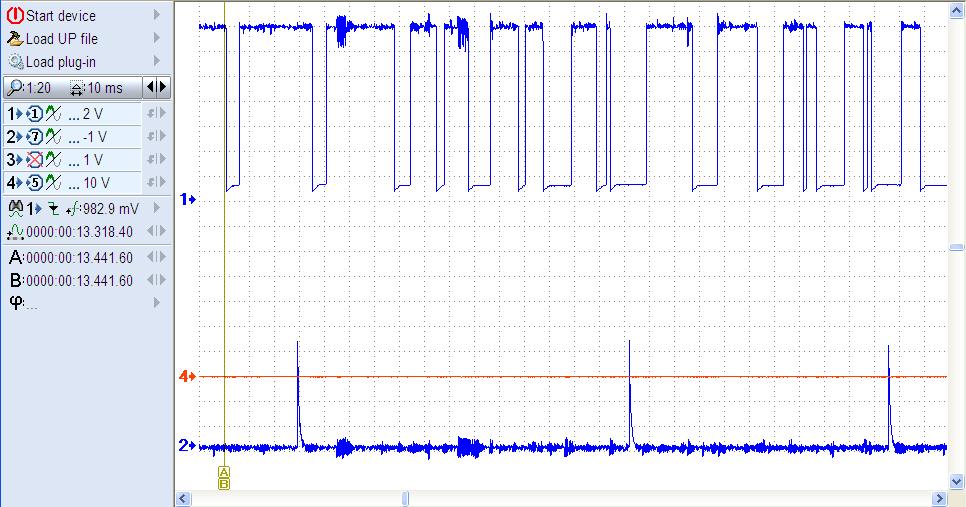Click the trigger level icon before 982.9 mV
Screen dimensions: 966x507
click(x=73, y=209)
